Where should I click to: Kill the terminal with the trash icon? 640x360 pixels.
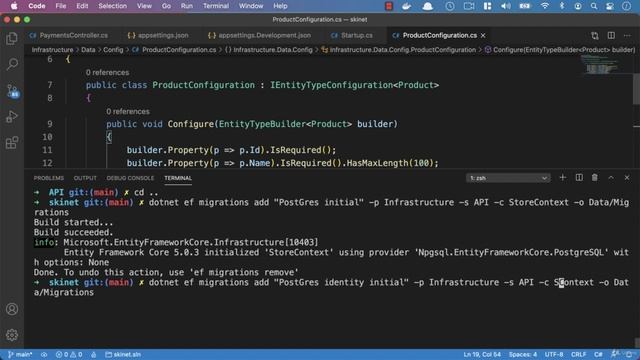[x=595, y=178]
